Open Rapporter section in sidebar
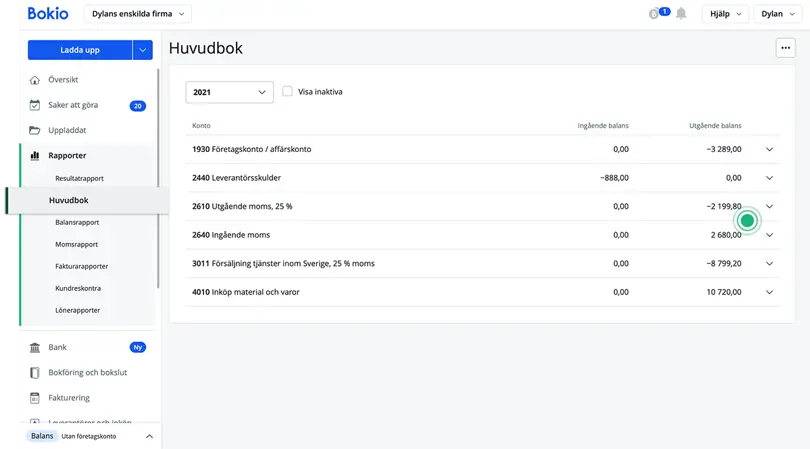 point(67,156)
